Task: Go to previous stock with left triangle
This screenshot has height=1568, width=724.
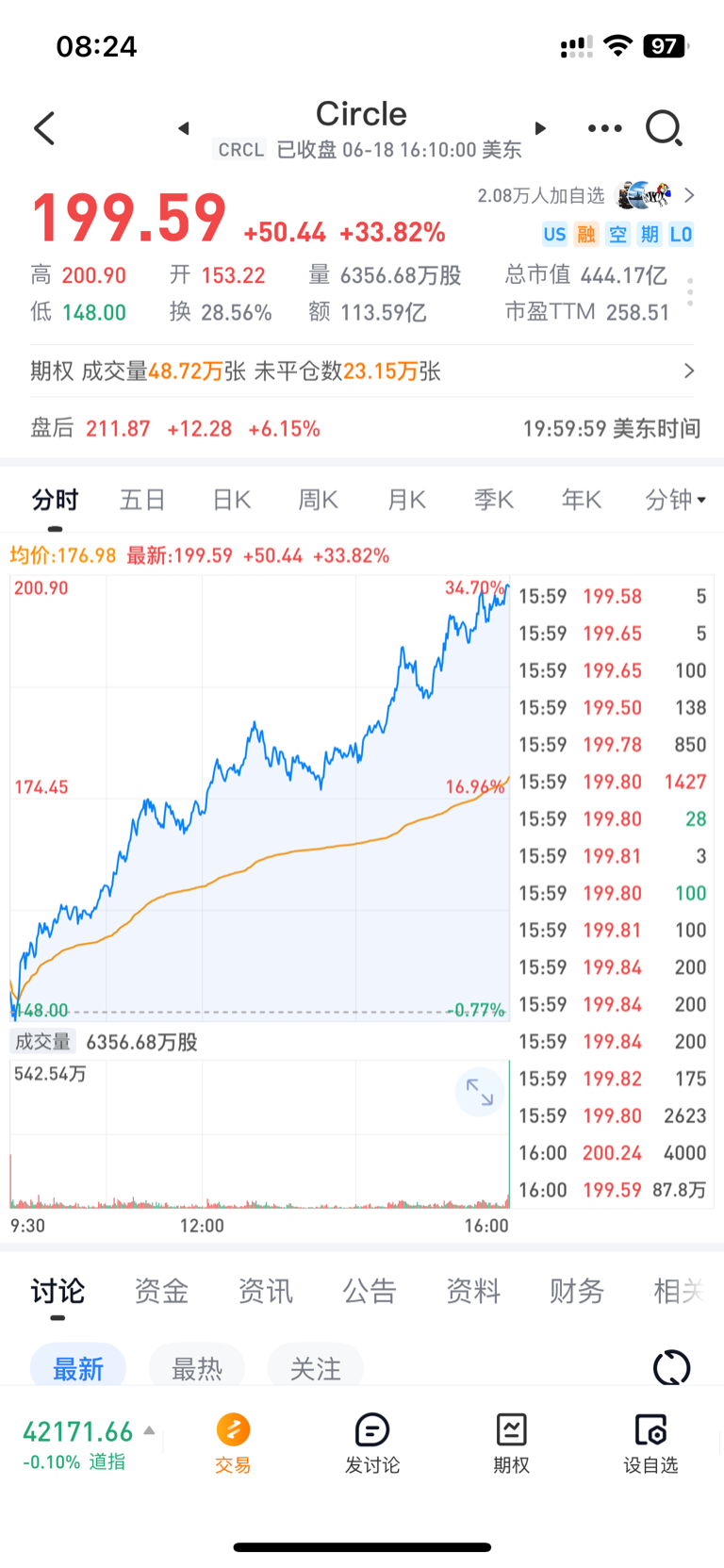Action: (x=184, y=128)
